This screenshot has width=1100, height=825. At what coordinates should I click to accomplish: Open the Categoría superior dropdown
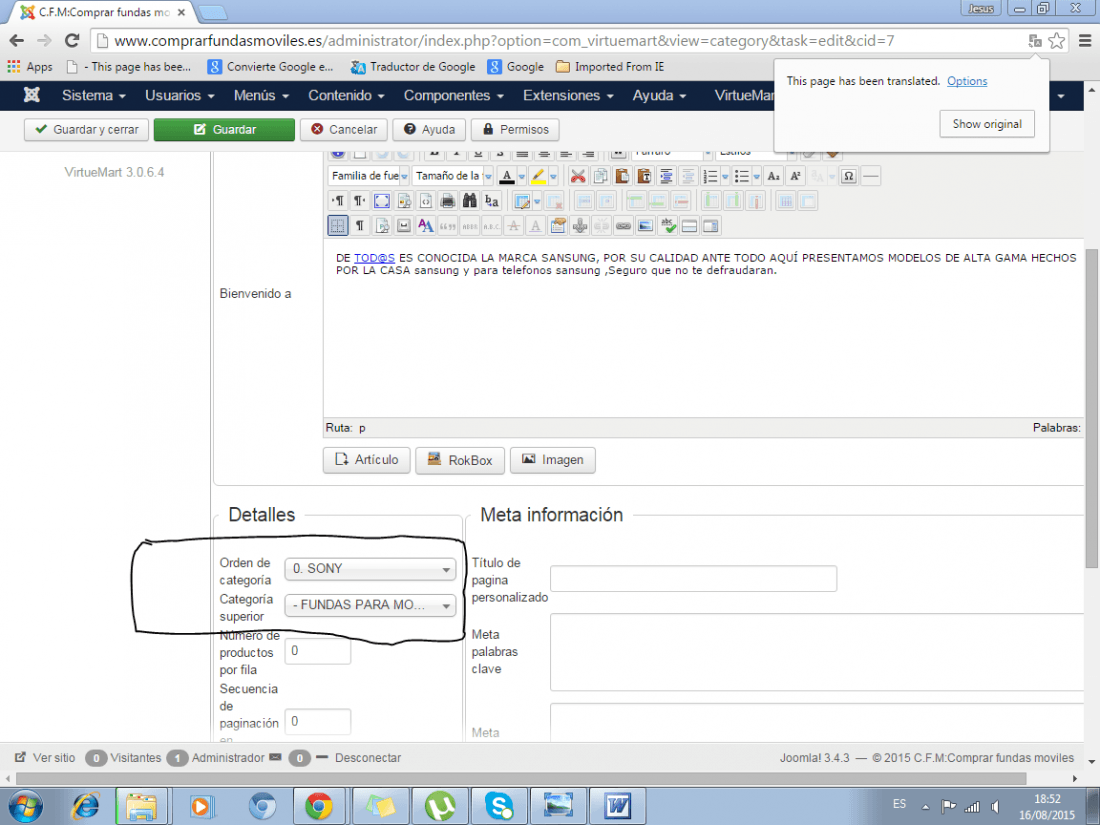click(x=370, y=605)
